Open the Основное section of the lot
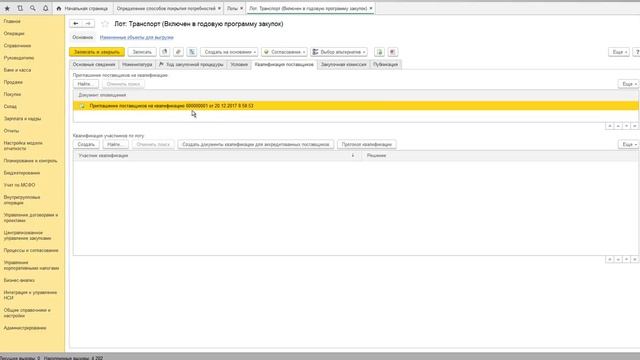The height and width of the screenshot is (360, 640). pos(83,37)
